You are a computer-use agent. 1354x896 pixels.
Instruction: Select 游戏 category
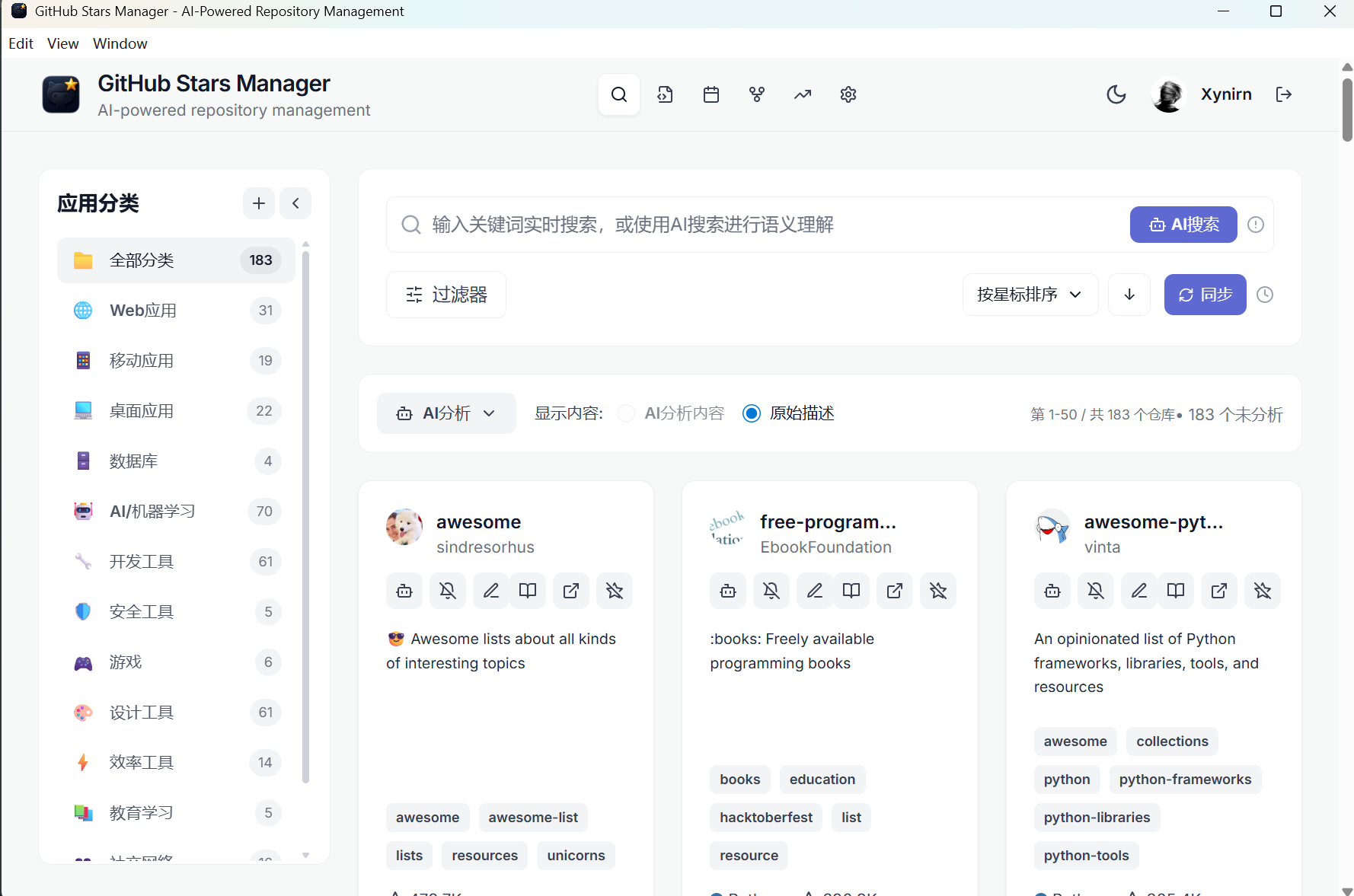(x=176, y=662)
